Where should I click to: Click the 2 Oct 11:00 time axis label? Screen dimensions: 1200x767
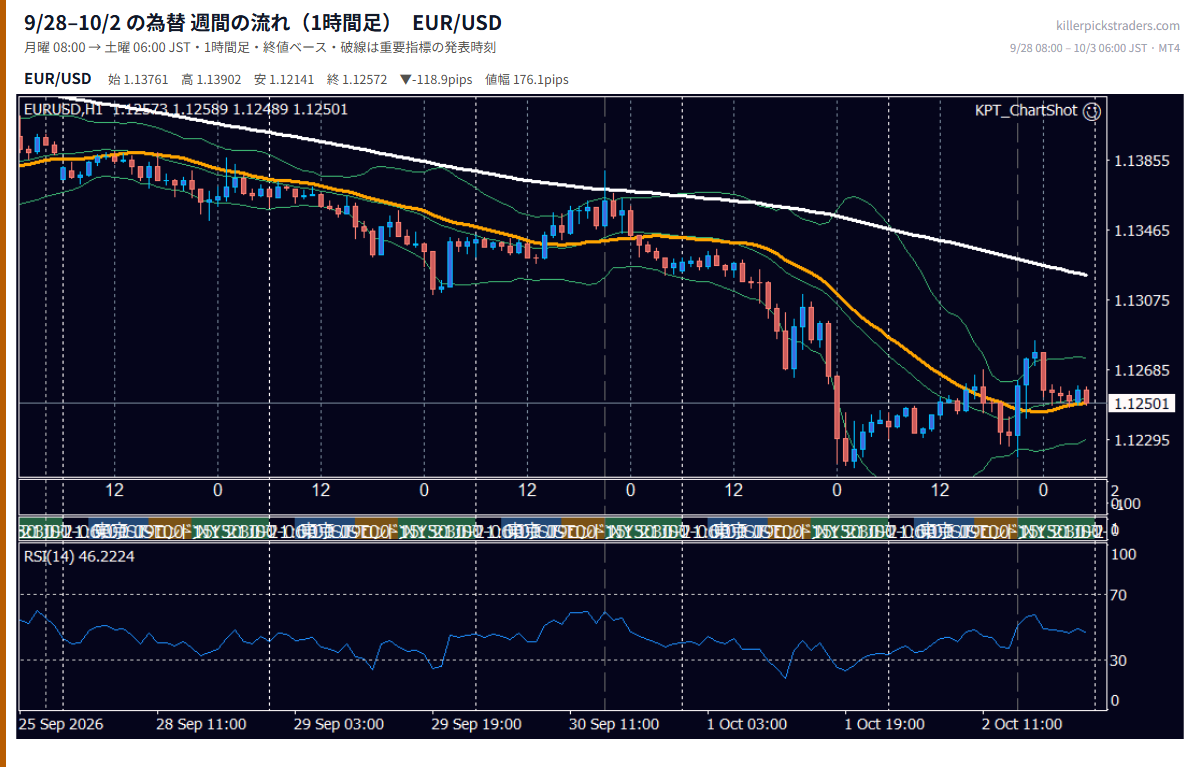[x=1022, y=723]
